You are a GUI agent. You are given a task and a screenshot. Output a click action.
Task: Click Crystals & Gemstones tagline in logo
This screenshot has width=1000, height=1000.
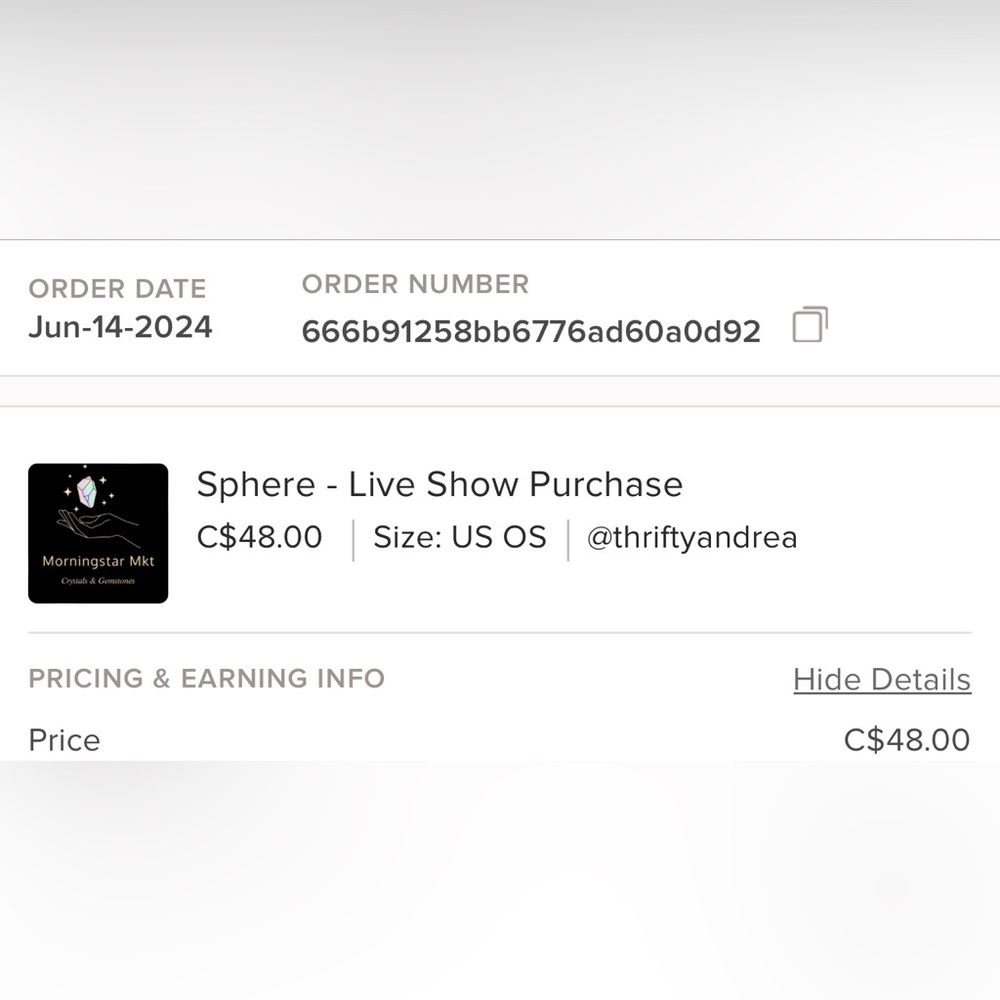(x=98, y=581)
